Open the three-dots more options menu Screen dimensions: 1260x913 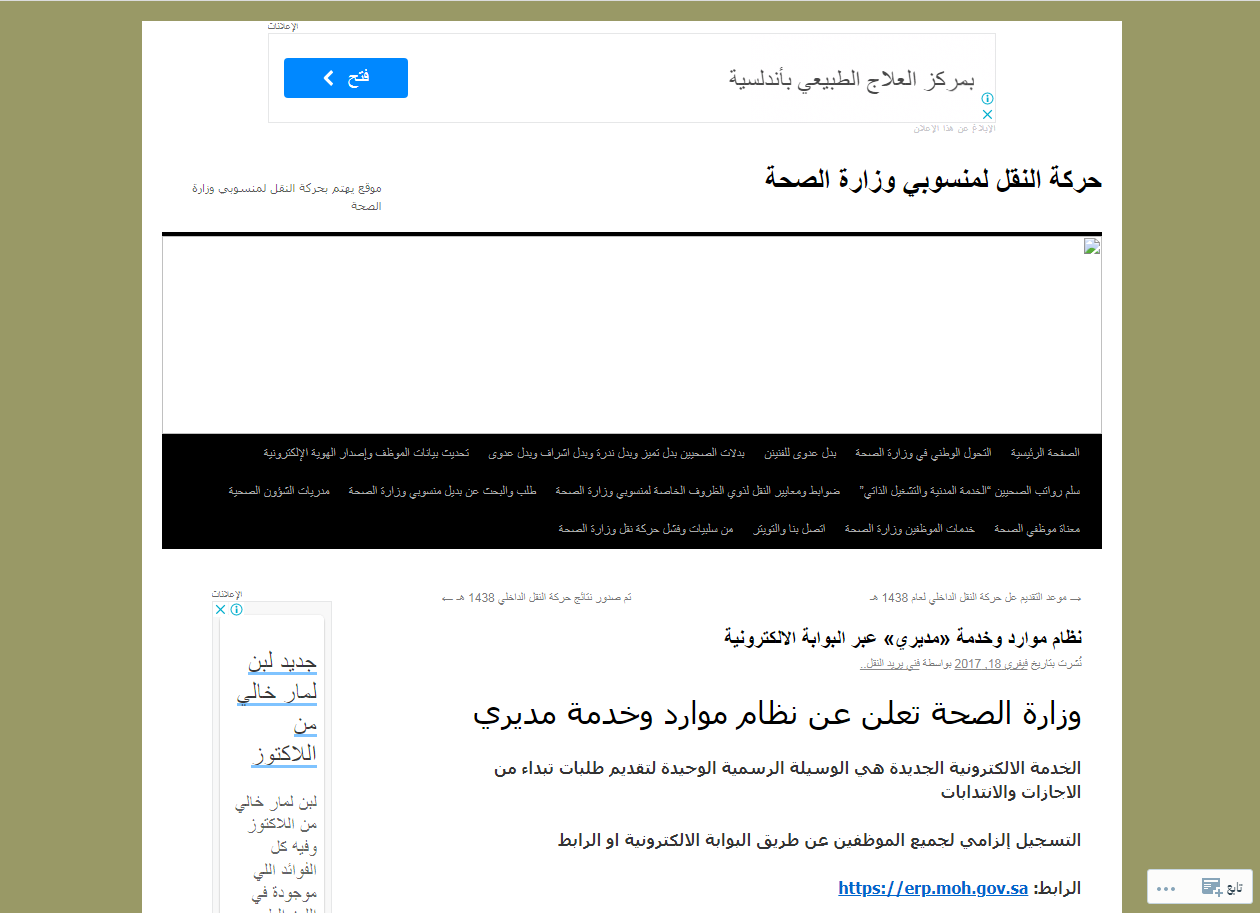[x=1166, y=888]
